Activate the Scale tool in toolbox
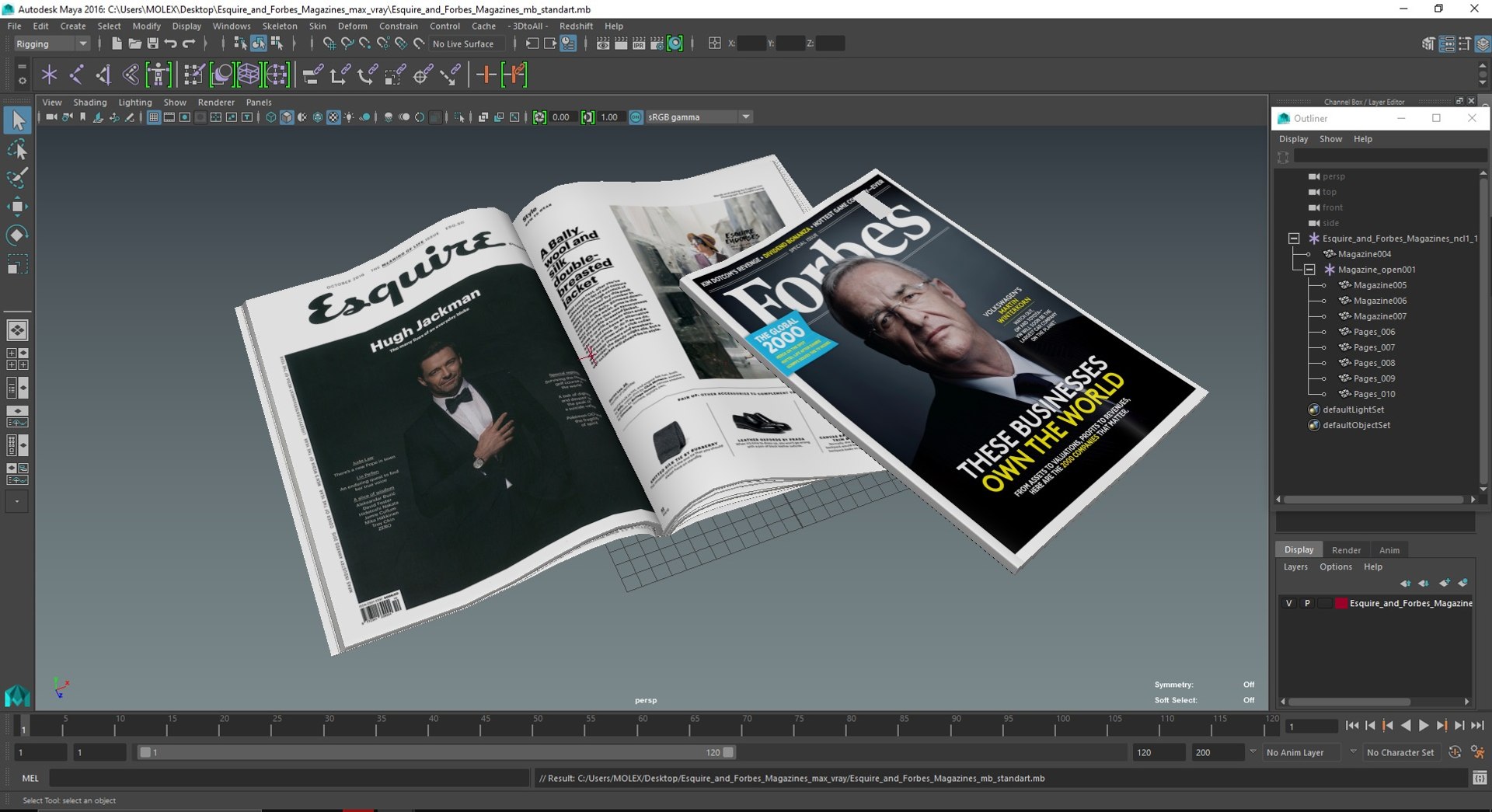This screenshot has height=812, width=1492. tap(17, 264)
